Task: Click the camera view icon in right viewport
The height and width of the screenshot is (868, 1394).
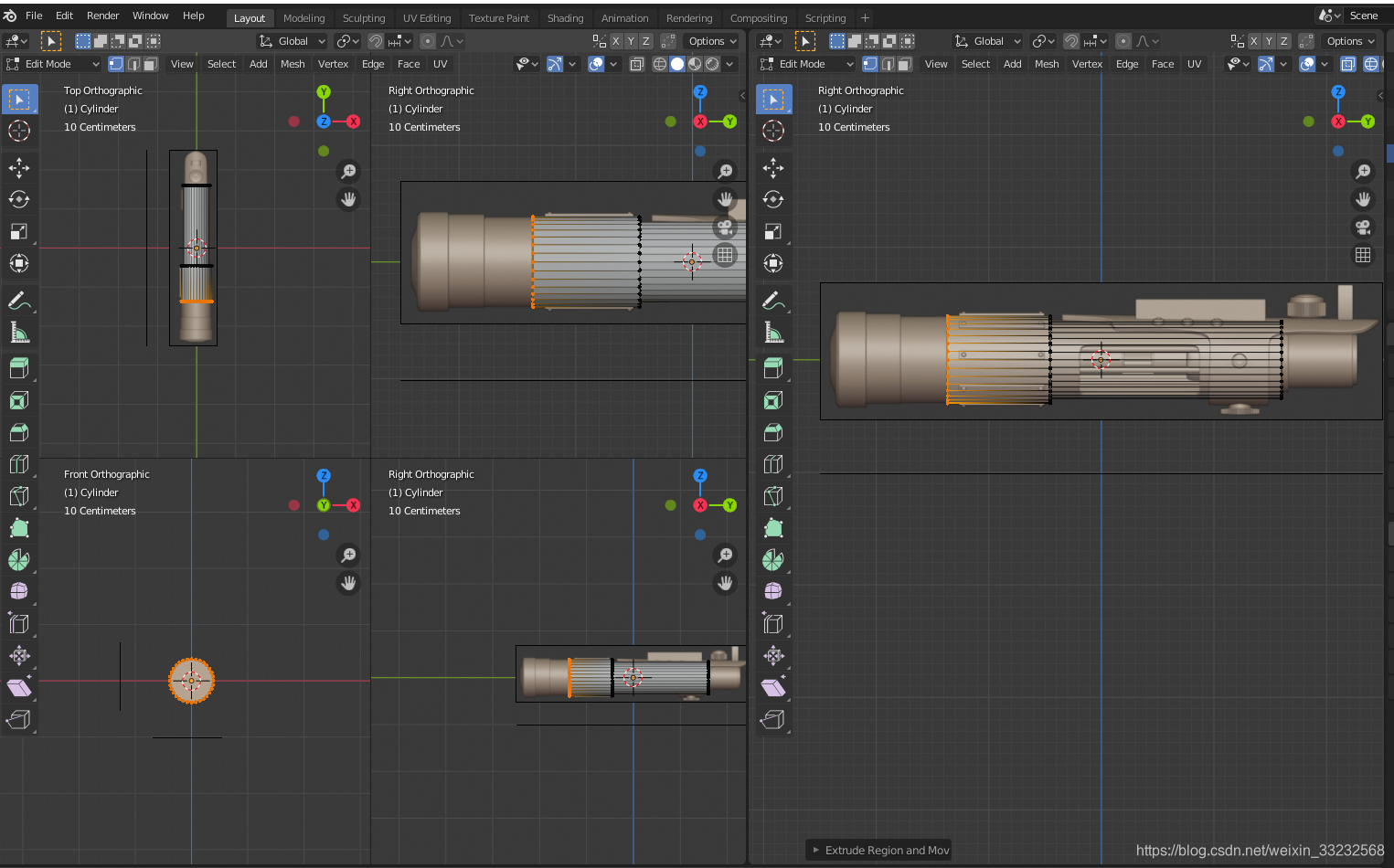Action: point(1363,228)
